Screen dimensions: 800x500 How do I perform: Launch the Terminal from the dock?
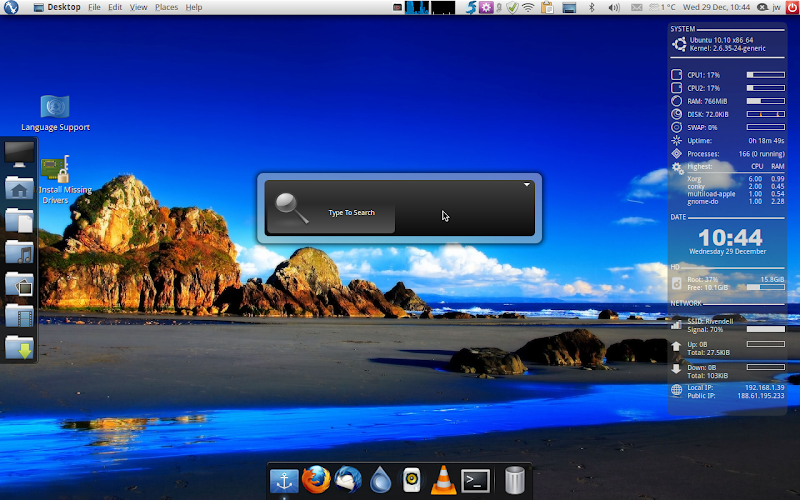pyautogui.click(x=475, y=481)
